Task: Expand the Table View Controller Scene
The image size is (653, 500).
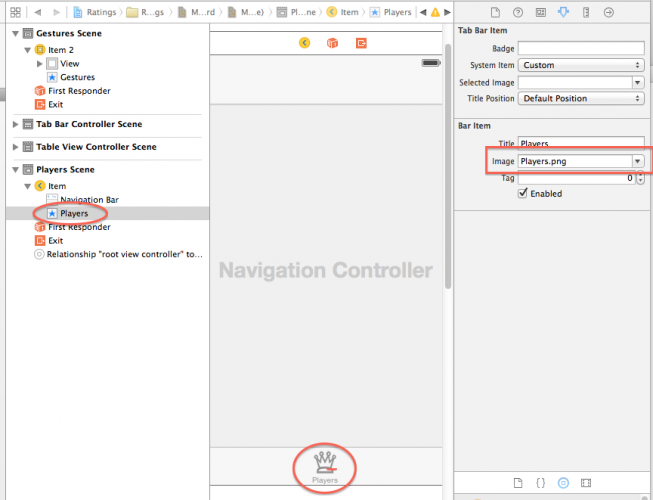Action: [x=14, y=147]
